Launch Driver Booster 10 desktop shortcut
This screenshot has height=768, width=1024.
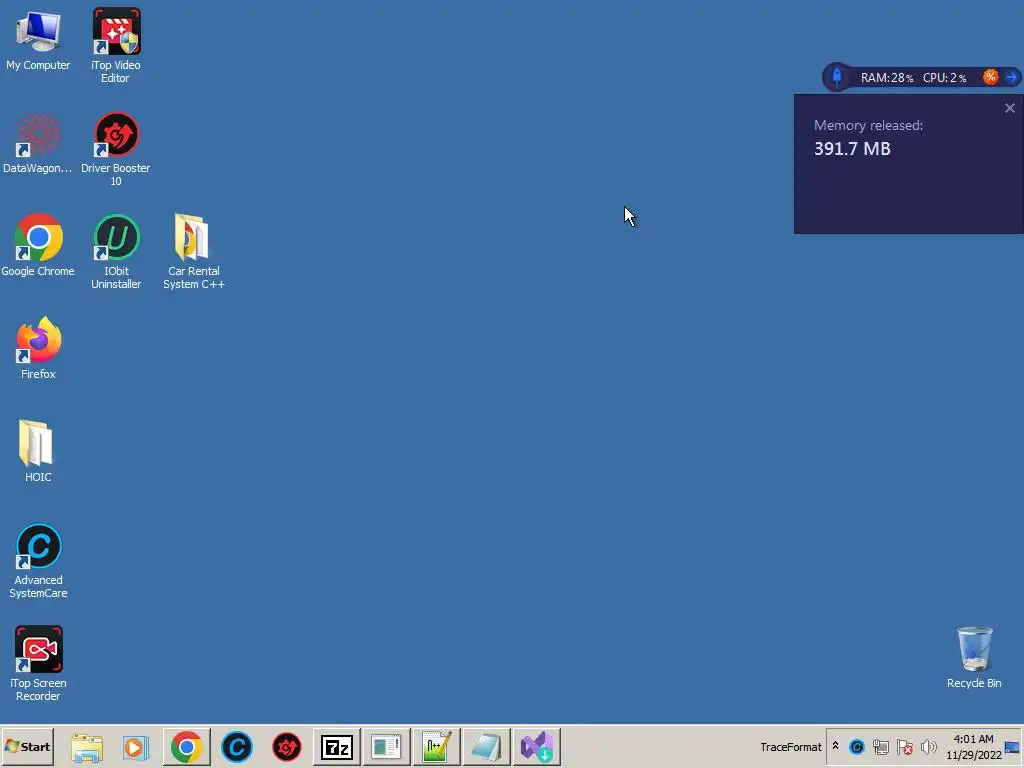(x=116, y=148)
